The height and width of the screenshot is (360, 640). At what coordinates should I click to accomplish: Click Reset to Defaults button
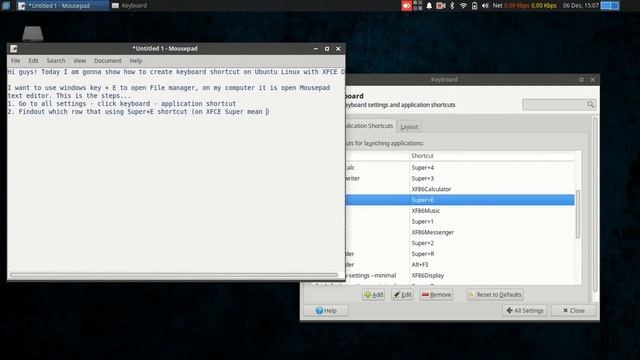pyautogui.click(x=495, y=295)
